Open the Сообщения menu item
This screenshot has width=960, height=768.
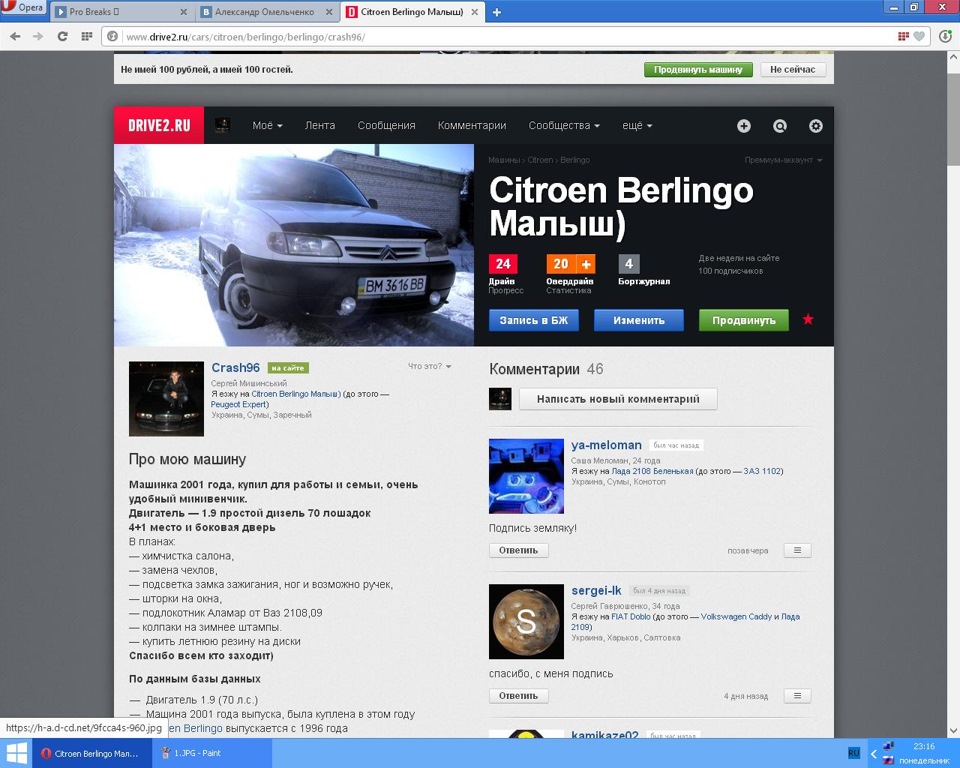point(386,126)
